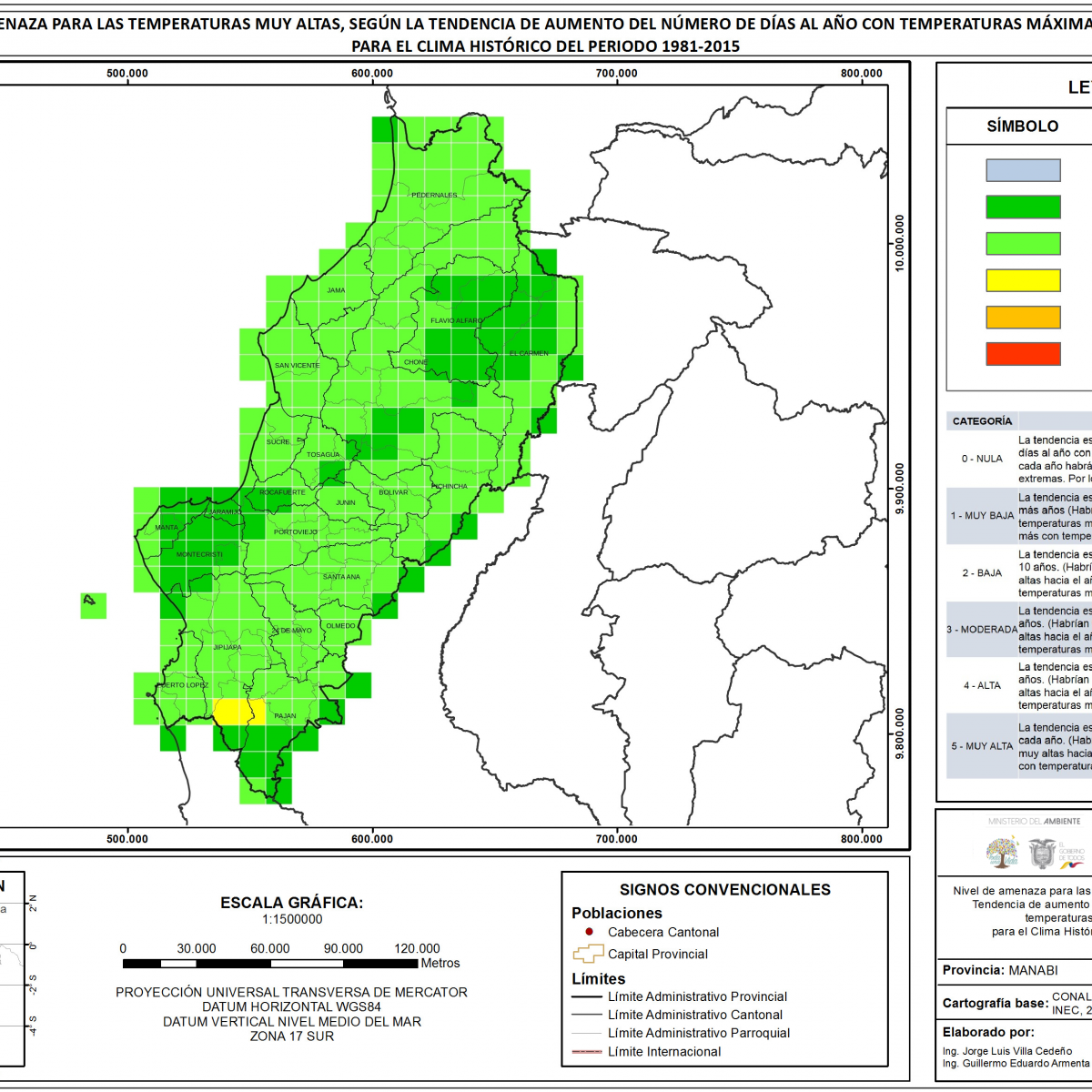The width and height of the screenshot is (1092, 1092).
Task: Click the EL CARMEN canton label
Action: coord(529,353)
